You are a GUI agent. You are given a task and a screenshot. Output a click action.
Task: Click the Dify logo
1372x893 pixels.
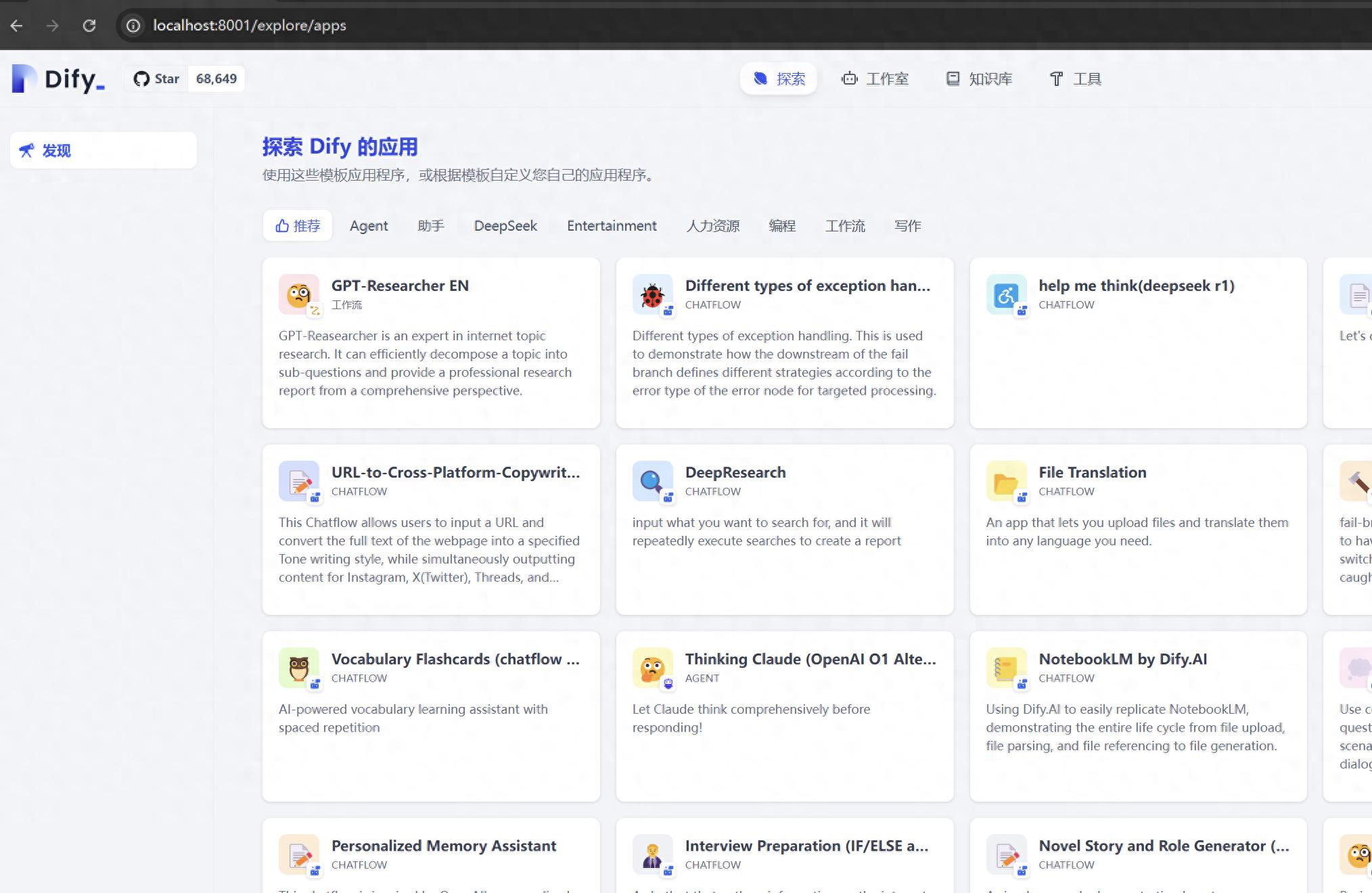coord(58,79)
